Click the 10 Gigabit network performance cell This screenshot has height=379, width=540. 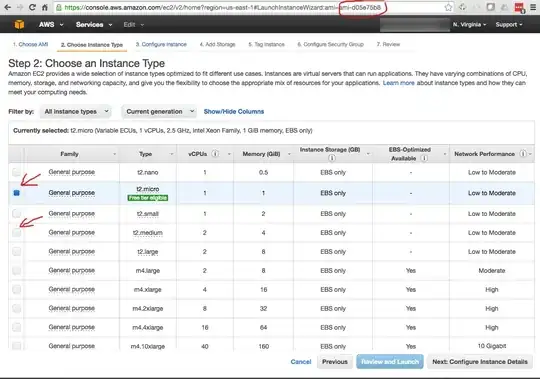[492, 346]
